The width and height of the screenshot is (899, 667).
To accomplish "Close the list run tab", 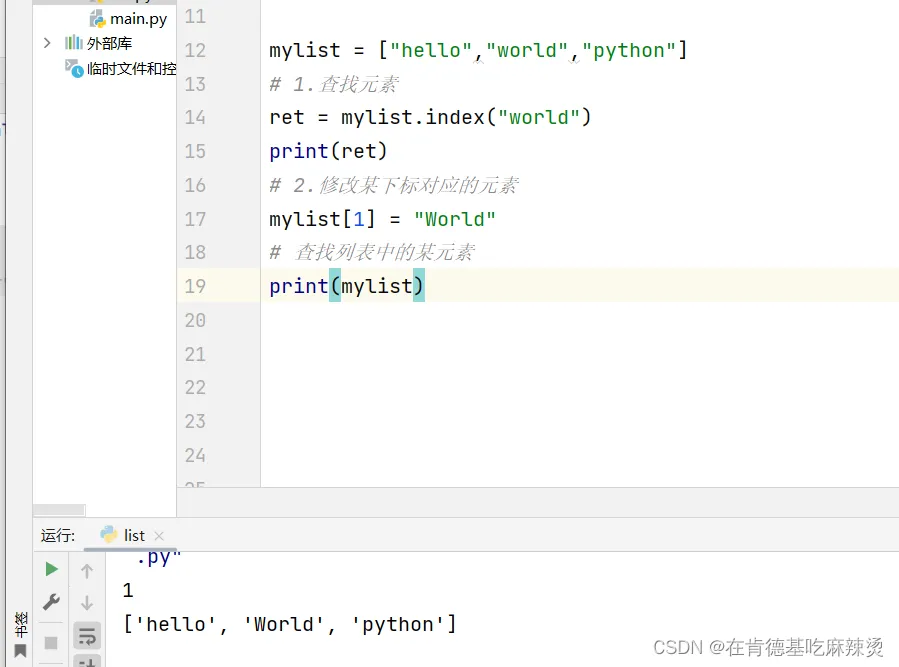I will [159, 536].
